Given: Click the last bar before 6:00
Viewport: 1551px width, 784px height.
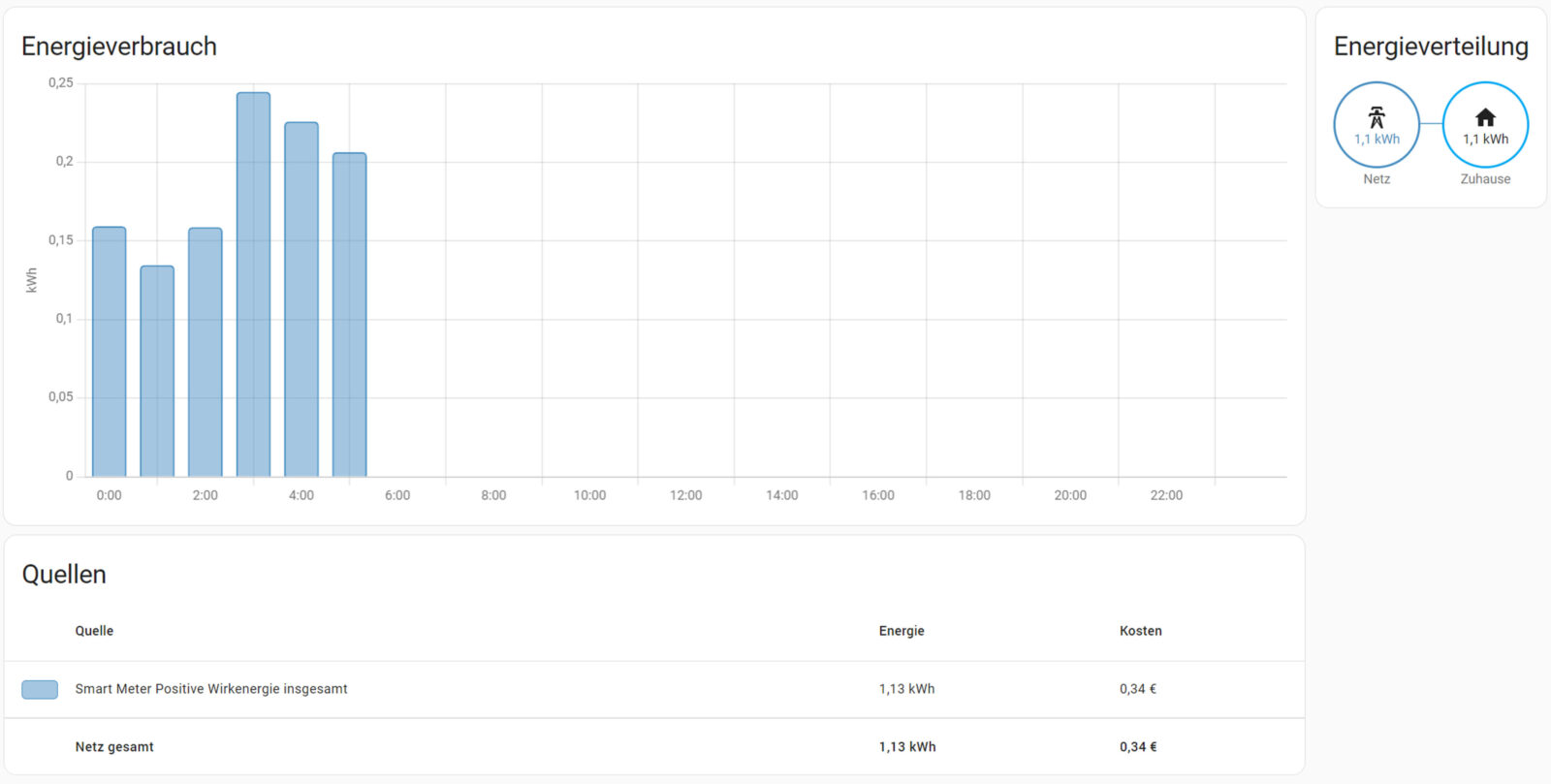Looking at the screenshot, I should (x=349, y=314).
